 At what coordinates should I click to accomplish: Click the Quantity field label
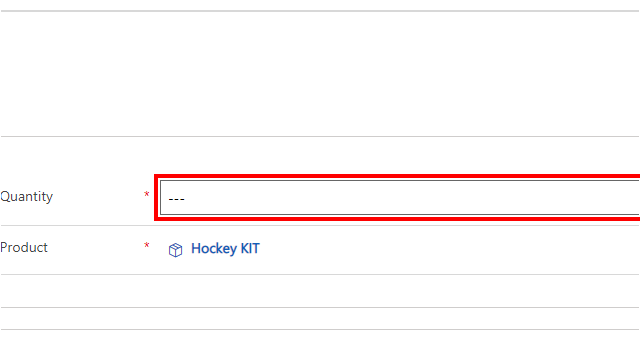[27, 196]
